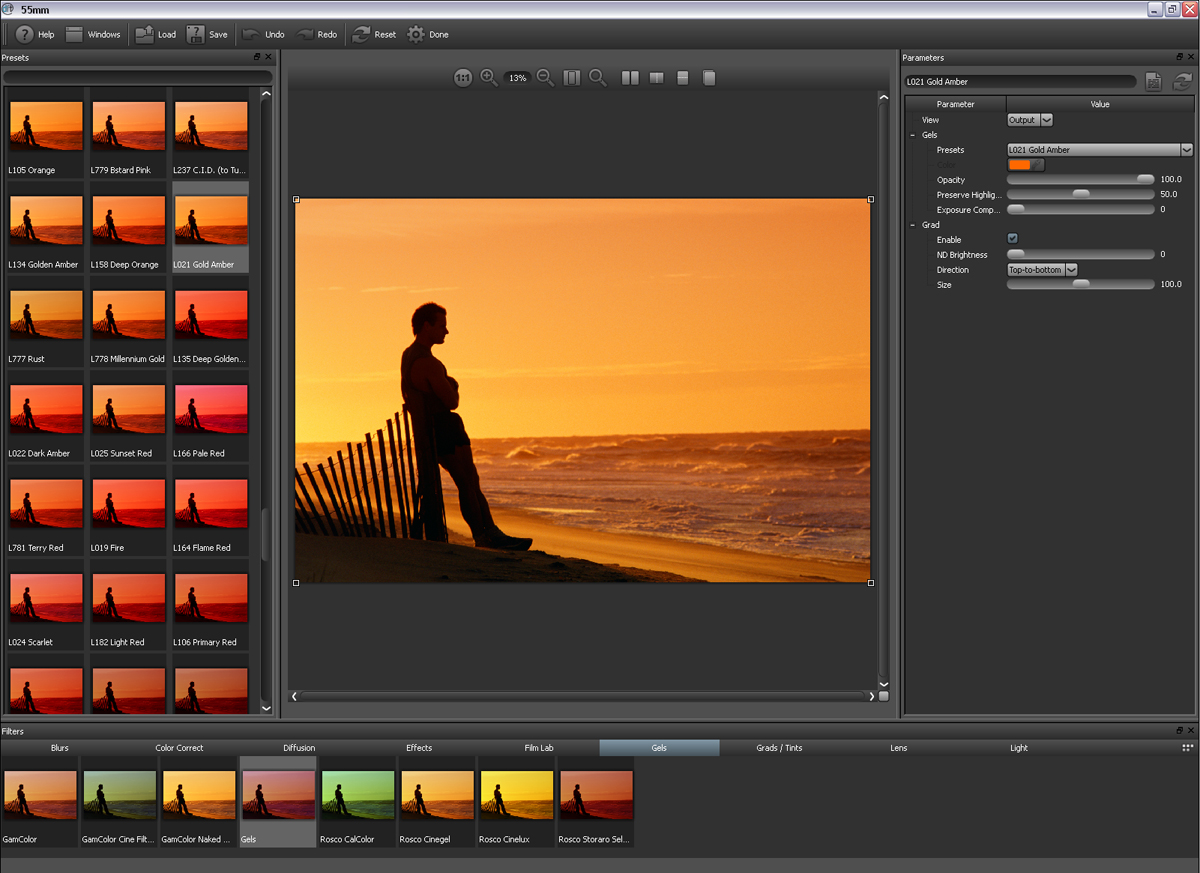Zoom in with the plus magnifier icon

[489, 78]
